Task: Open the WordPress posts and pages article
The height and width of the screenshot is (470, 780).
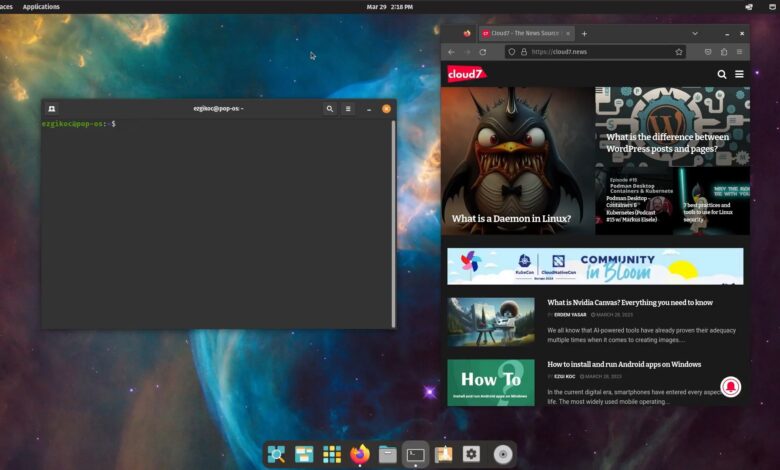Action: (667, 143)
